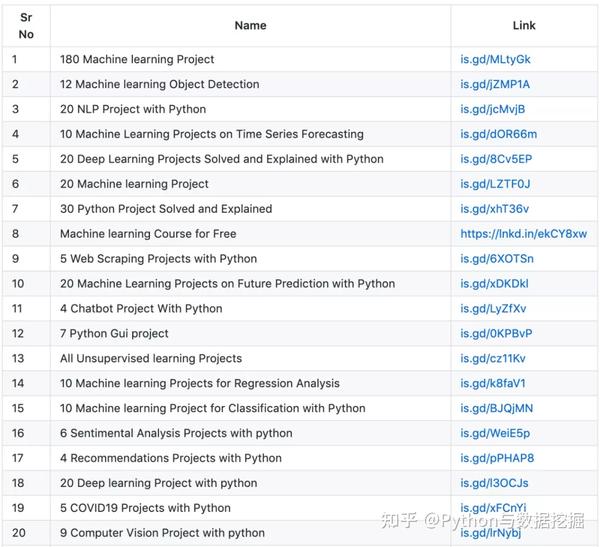Open the is.gd/WeiE5p link
Screen dimensions: 600x547
click(x=495, y=433)
